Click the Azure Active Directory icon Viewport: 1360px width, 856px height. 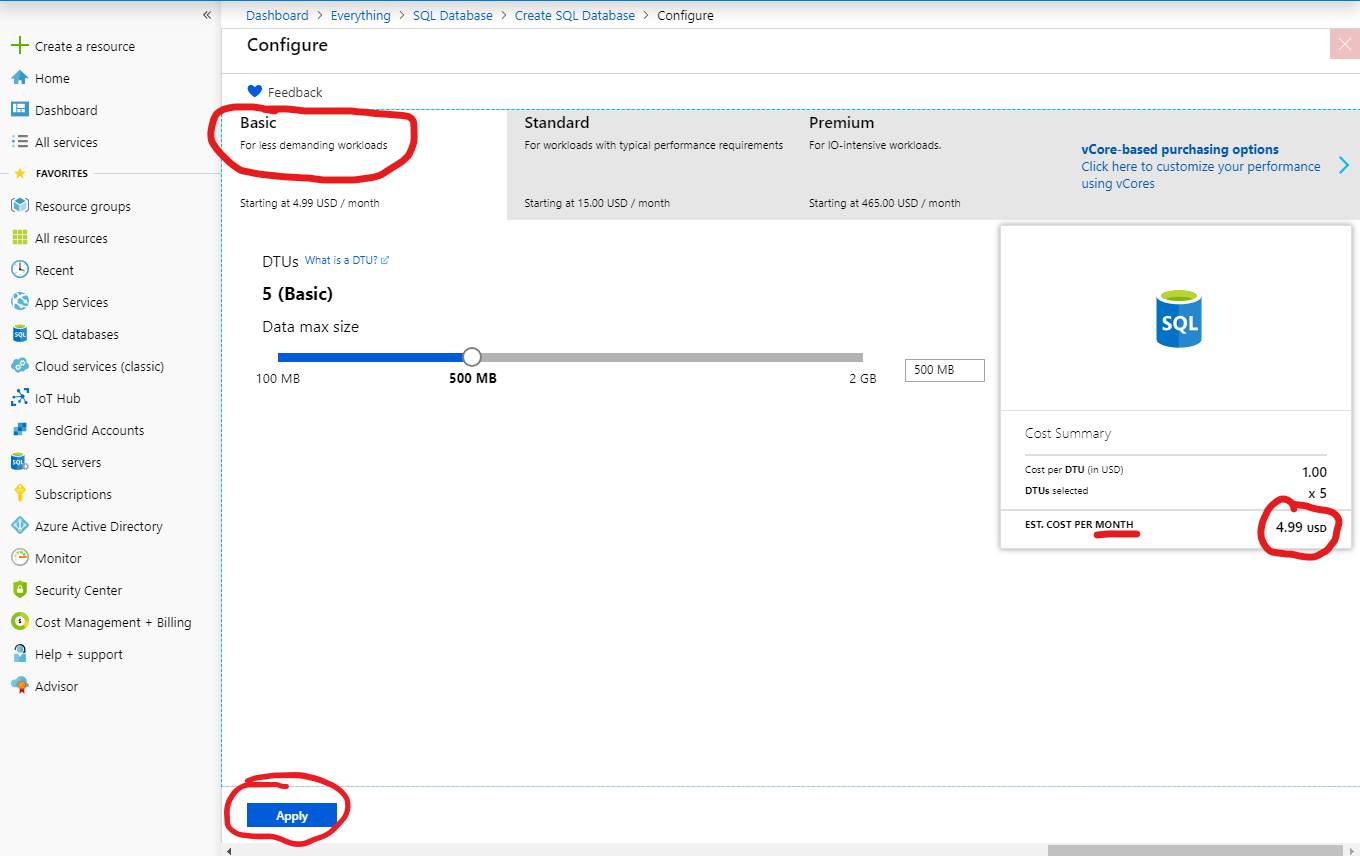pos(19,526)
